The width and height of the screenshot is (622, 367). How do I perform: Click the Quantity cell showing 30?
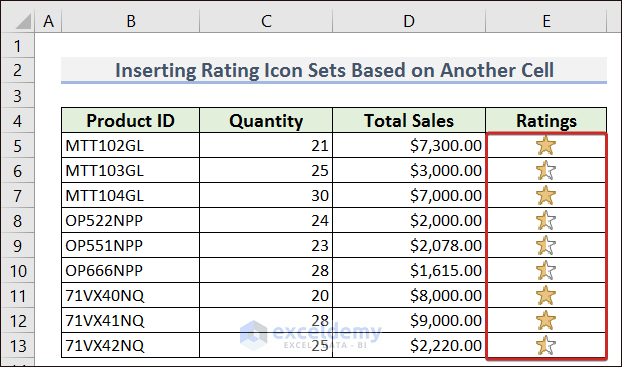[x=266, y=195]
